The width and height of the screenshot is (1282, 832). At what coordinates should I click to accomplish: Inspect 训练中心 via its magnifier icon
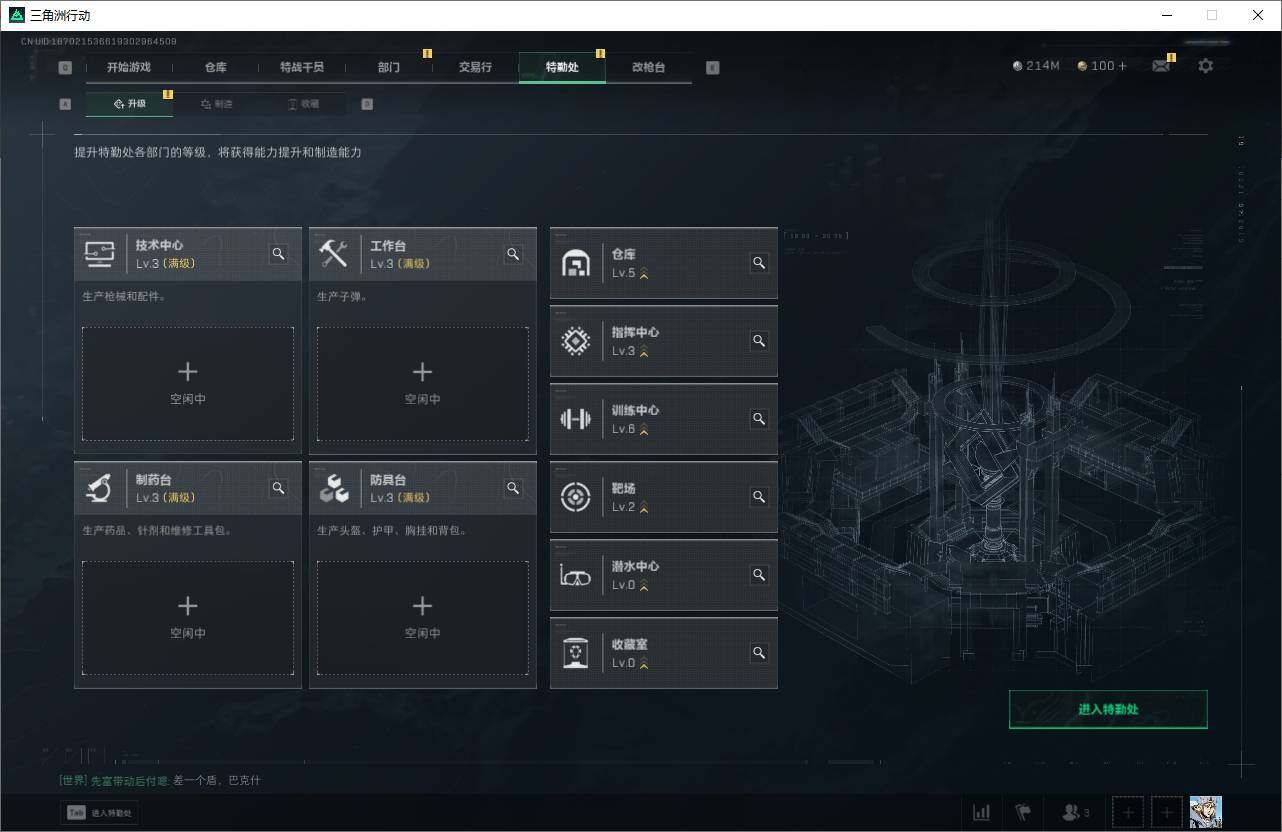pyautogui.click(x=759, y=419)
